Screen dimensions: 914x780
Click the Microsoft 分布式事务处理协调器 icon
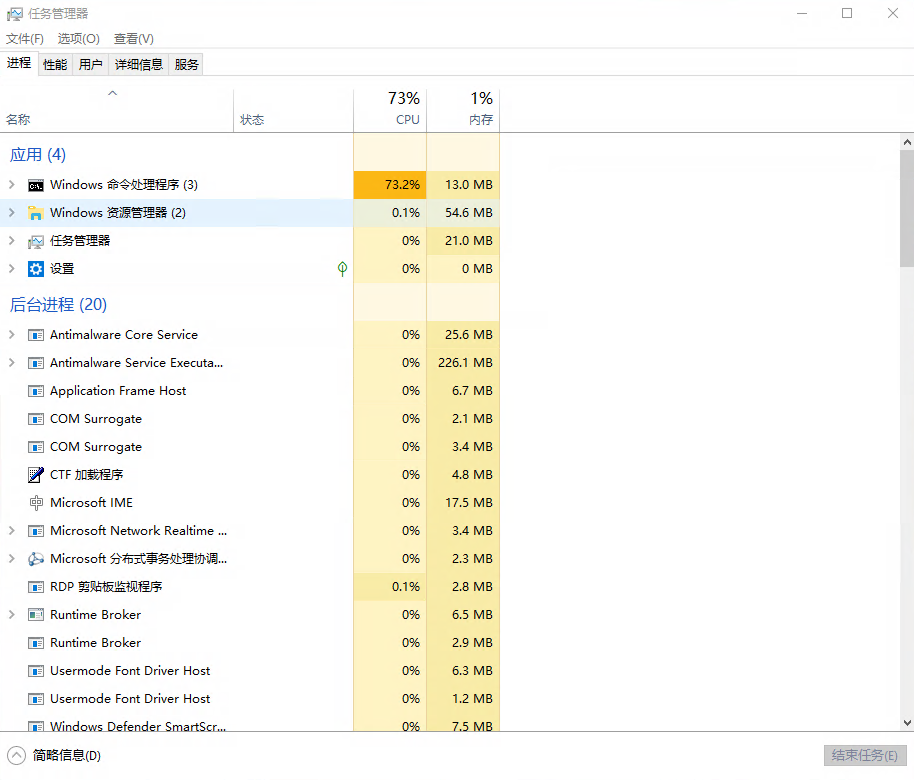pyautogui.click(x=36, y=559)
